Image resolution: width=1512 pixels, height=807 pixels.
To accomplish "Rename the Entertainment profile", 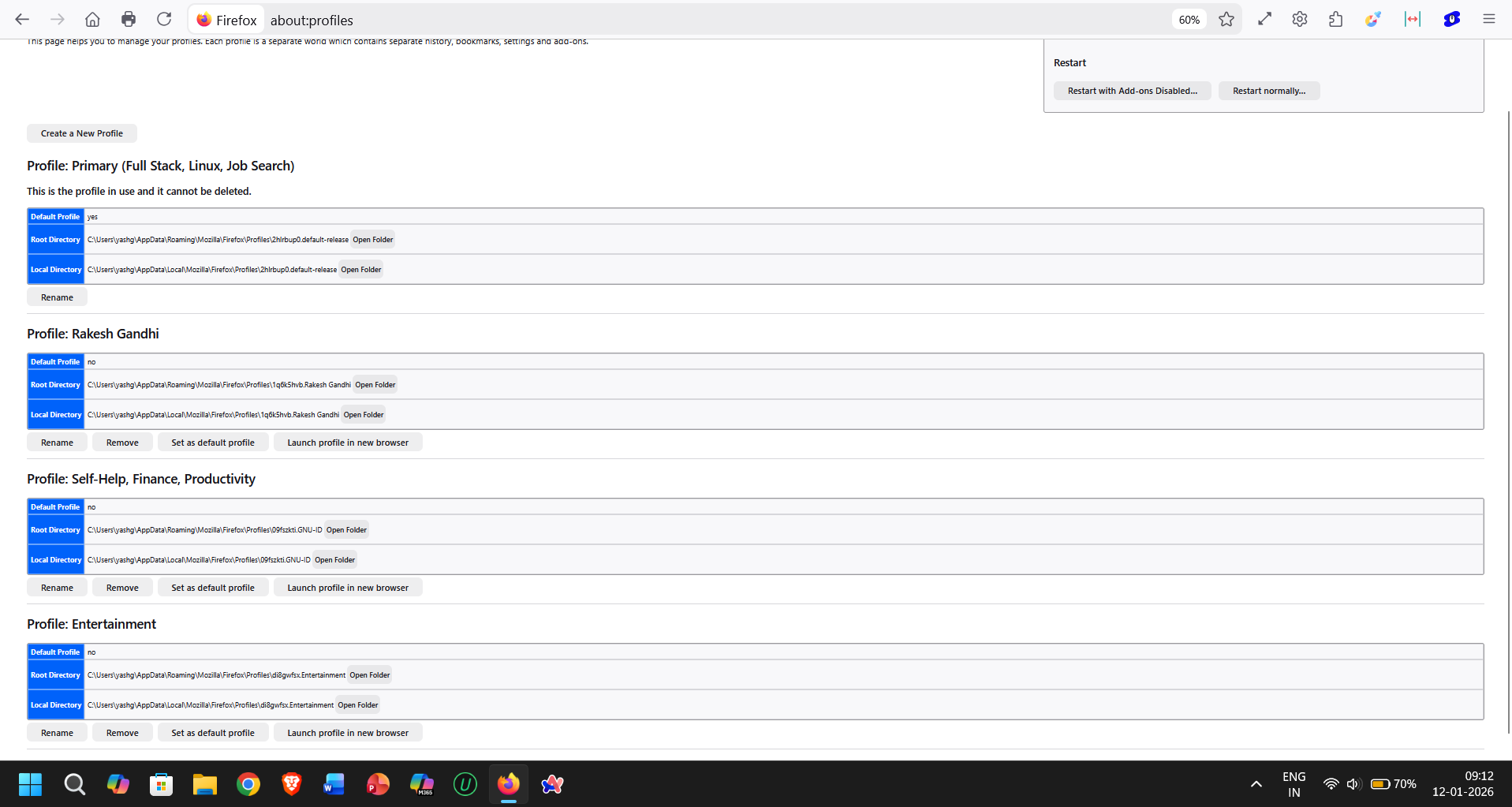I will (57, 733).
